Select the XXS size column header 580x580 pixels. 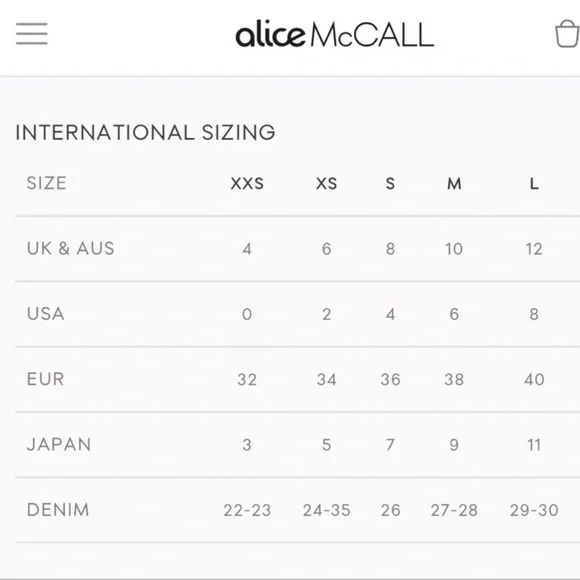[247, 183]
